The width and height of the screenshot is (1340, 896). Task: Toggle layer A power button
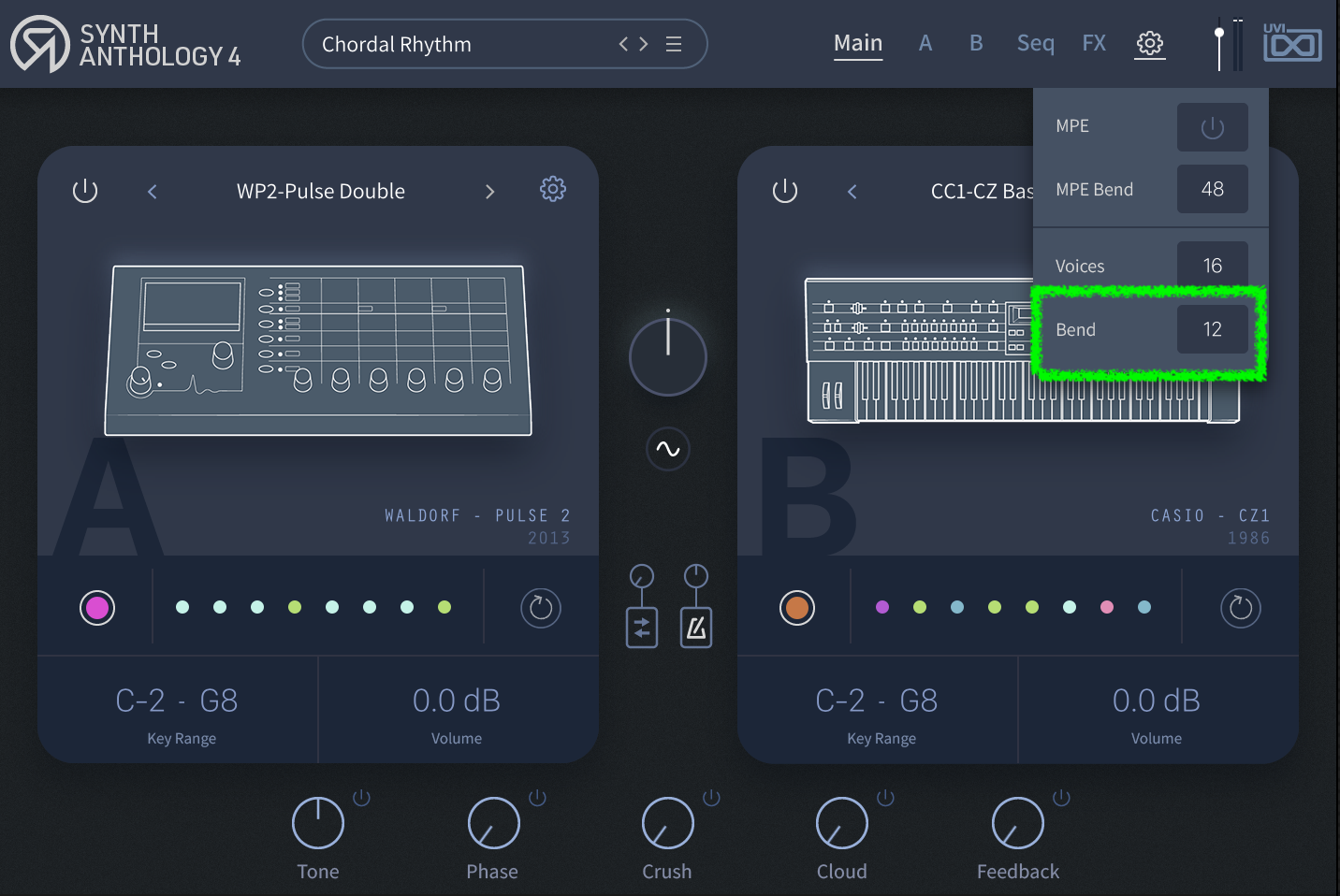pos(85,191)
